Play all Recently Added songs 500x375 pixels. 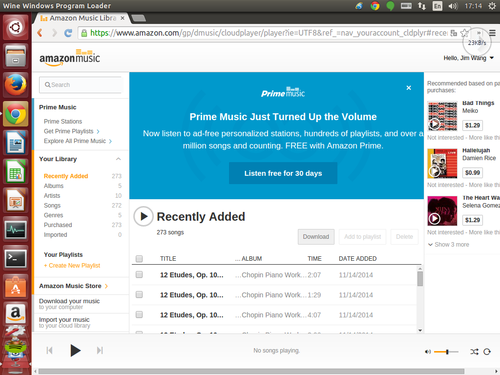(143, 216)
